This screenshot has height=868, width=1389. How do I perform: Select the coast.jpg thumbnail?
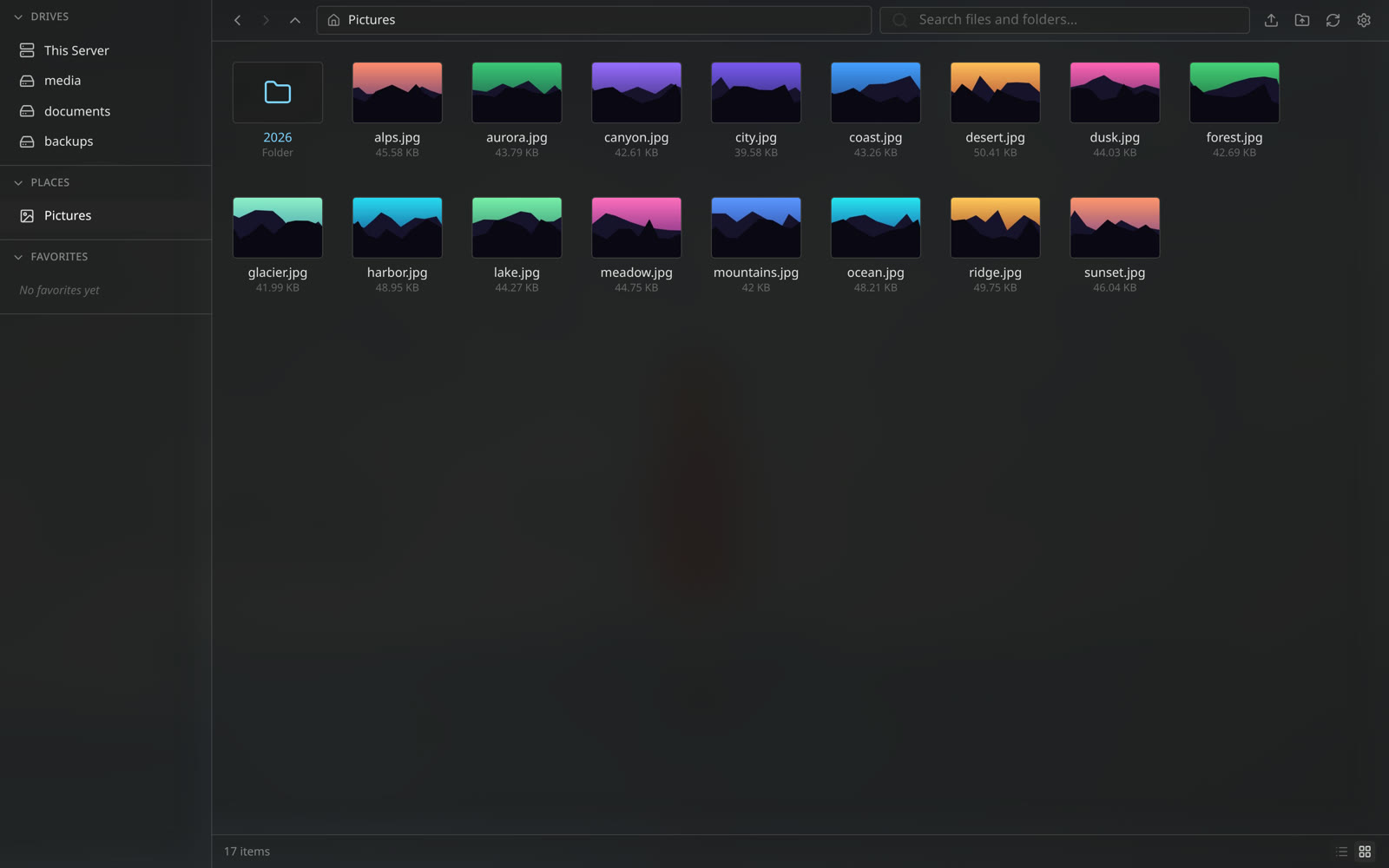(x=876, y=92)
